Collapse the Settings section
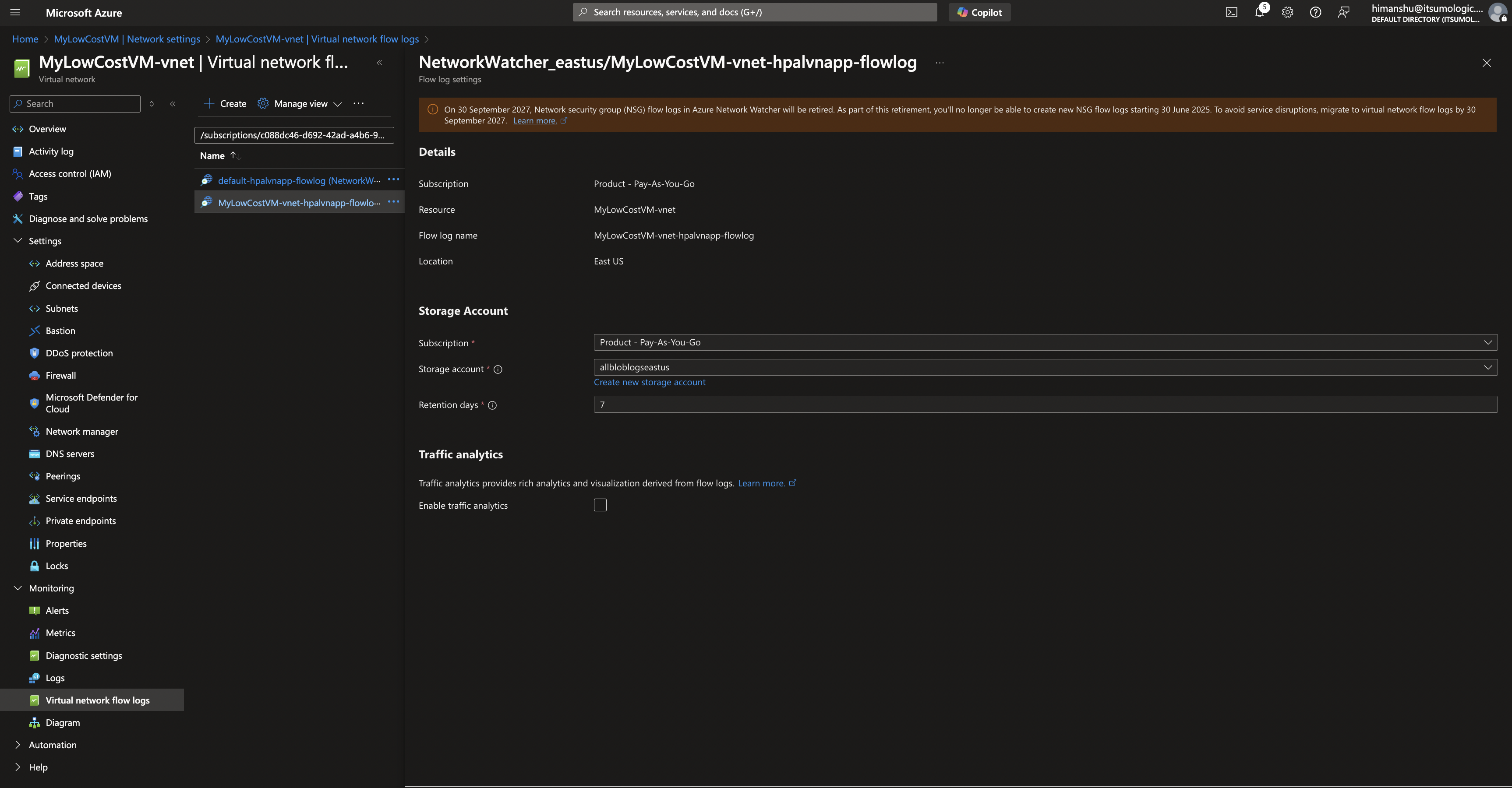The image size is (1512, 788). 18,241
